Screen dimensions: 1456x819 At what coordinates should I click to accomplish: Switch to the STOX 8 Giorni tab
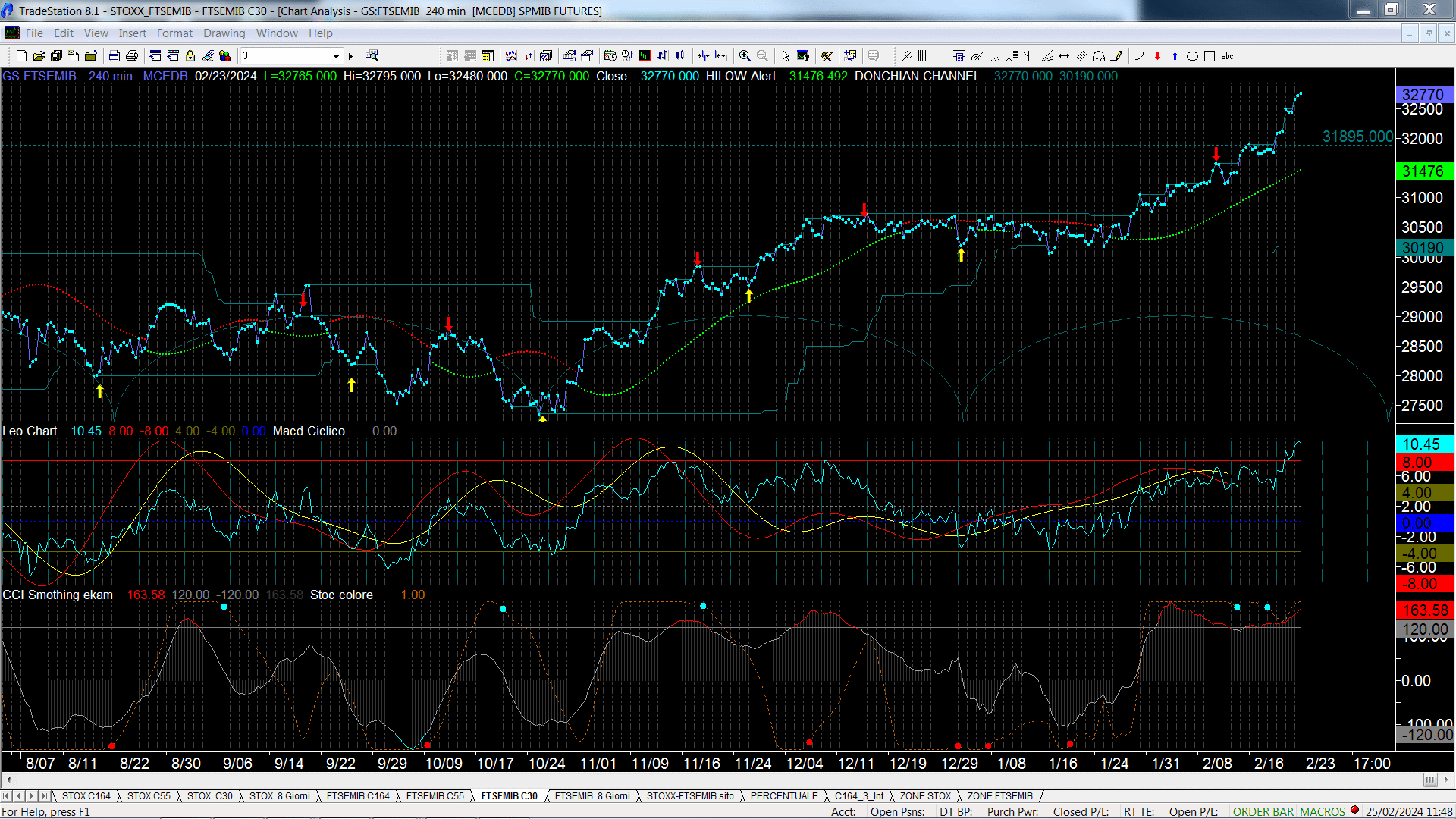click(x=280, y=795)
